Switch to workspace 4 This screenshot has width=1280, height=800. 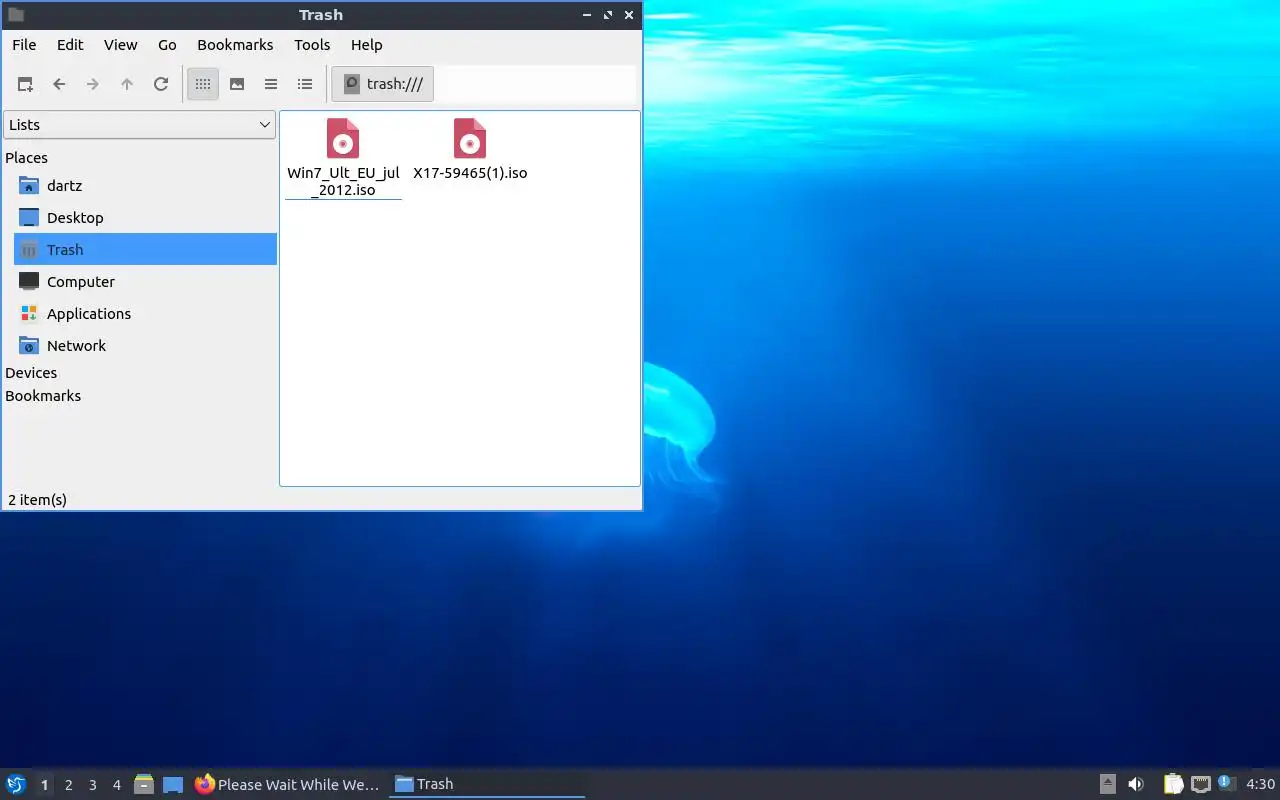(x=116, y=785)
